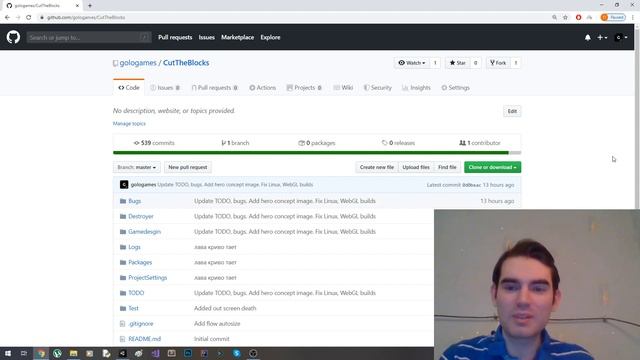Click New pull request
The image size is (640, 360).
pyautogui.click(x=188, y=167)
